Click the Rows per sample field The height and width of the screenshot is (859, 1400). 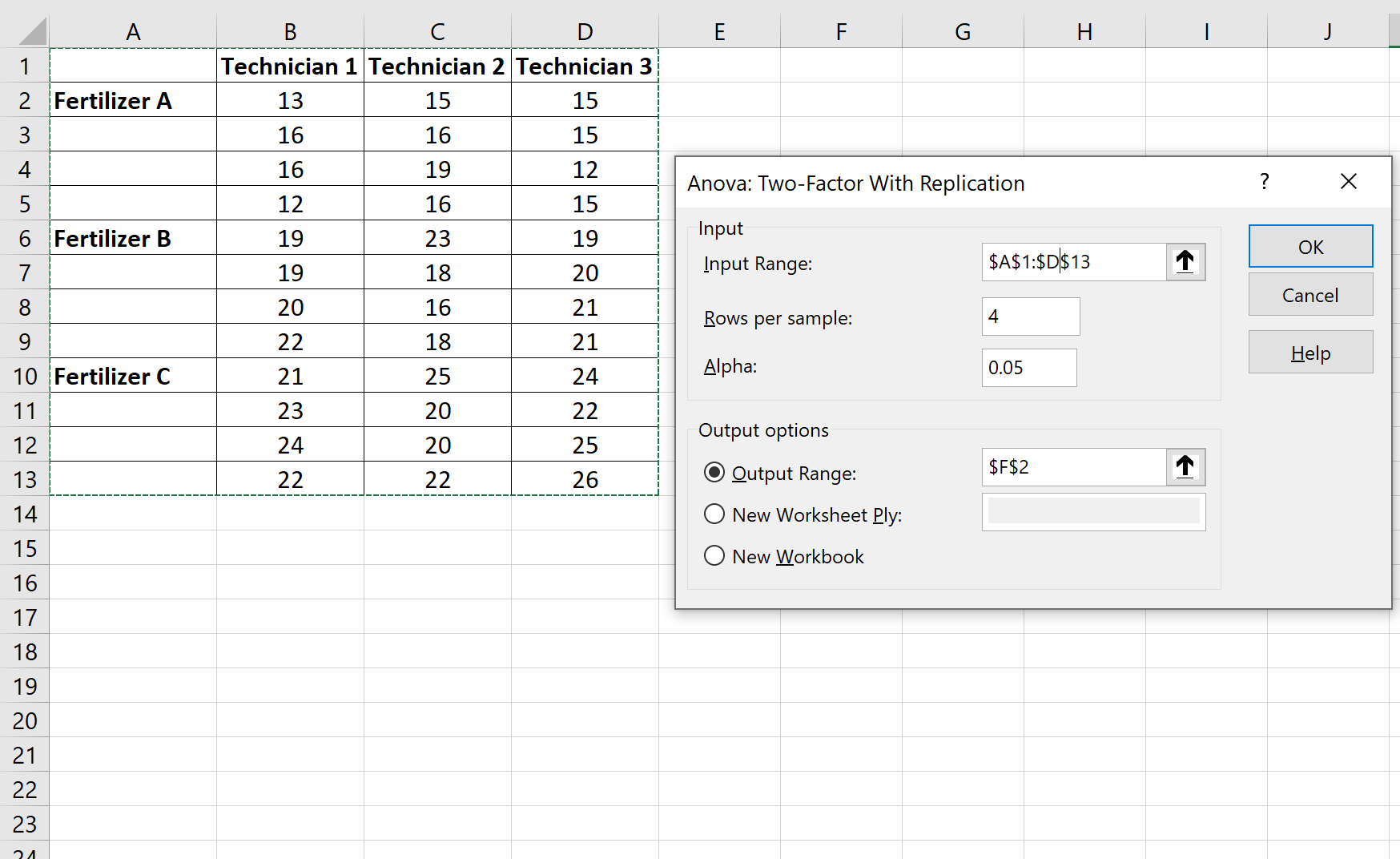point(1031,317)
